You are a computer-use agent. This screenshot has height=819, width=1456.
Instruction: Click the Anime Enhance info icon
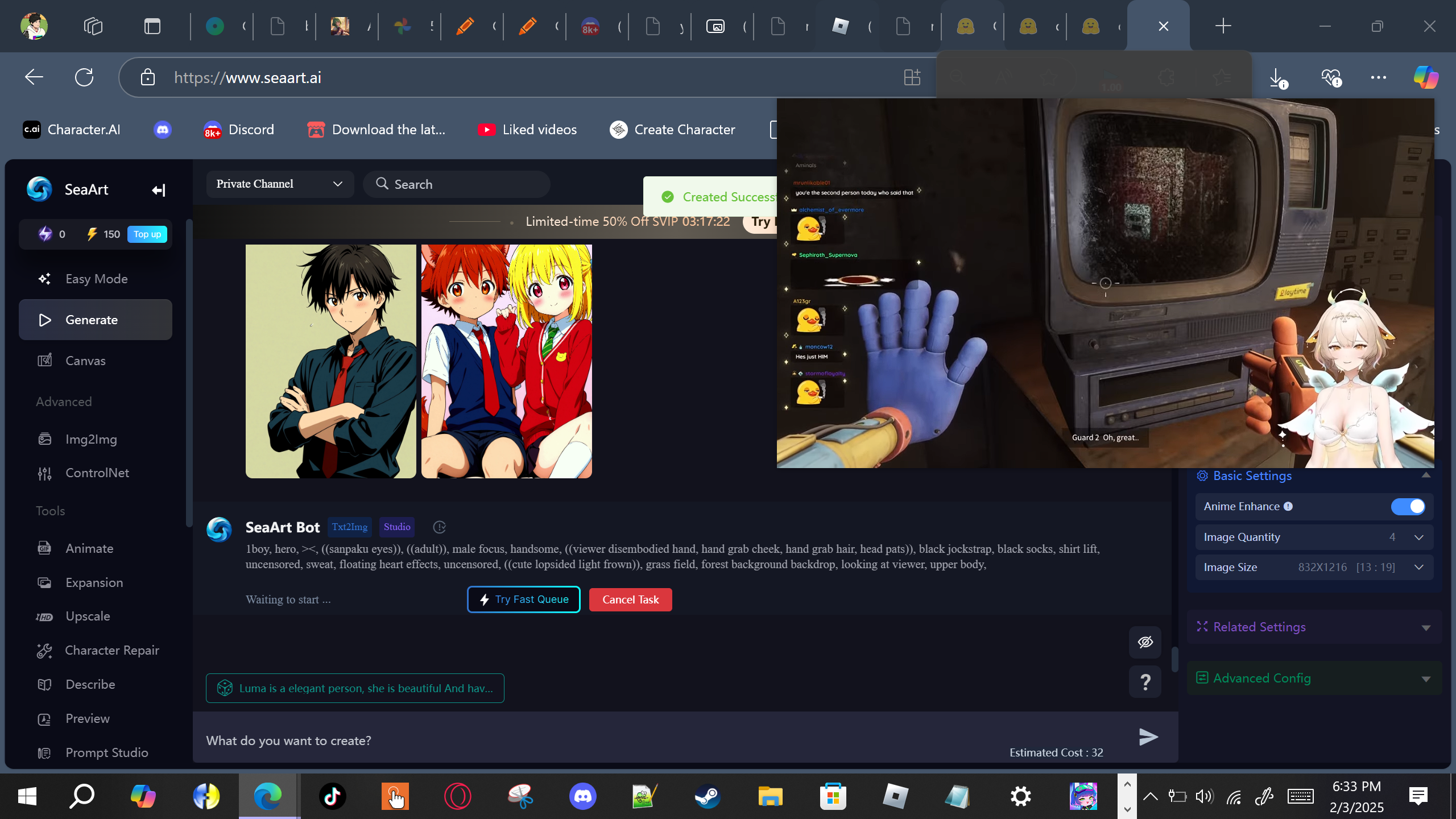(x=1288, y=506)
